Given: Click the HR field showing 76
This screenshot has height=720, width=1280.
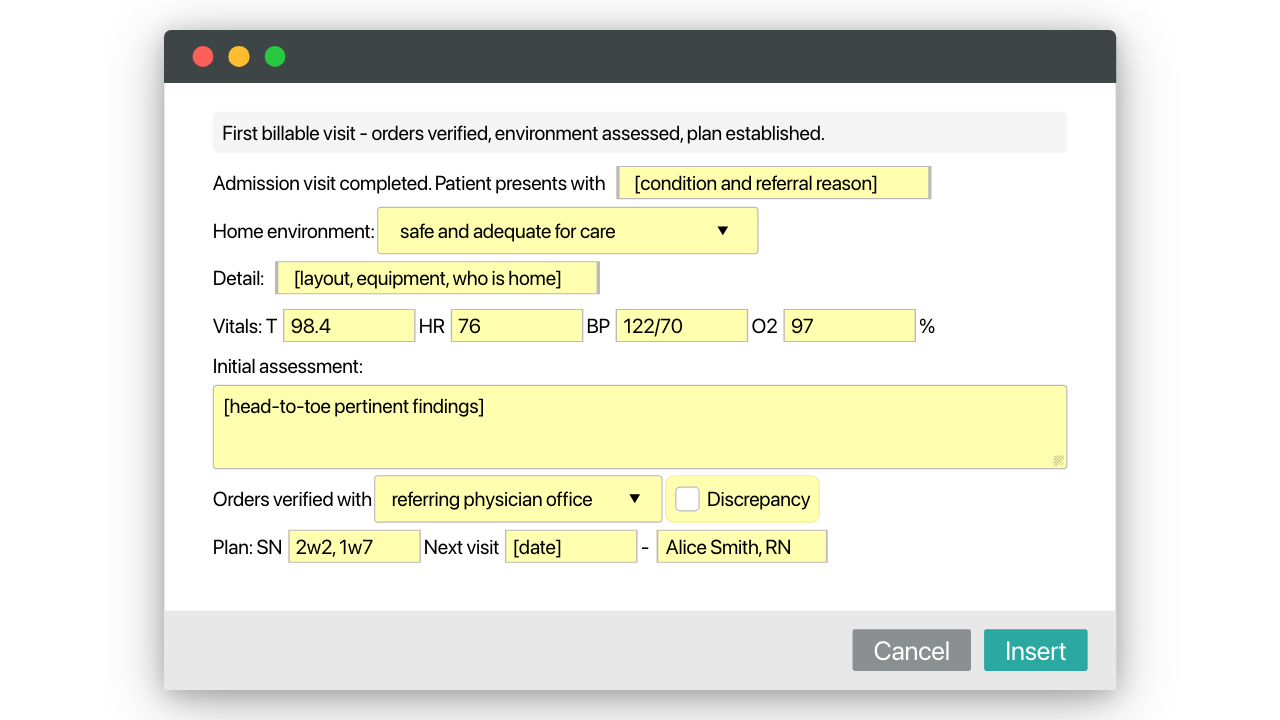Looking at the screenshot, I should (x=517, y=326).
